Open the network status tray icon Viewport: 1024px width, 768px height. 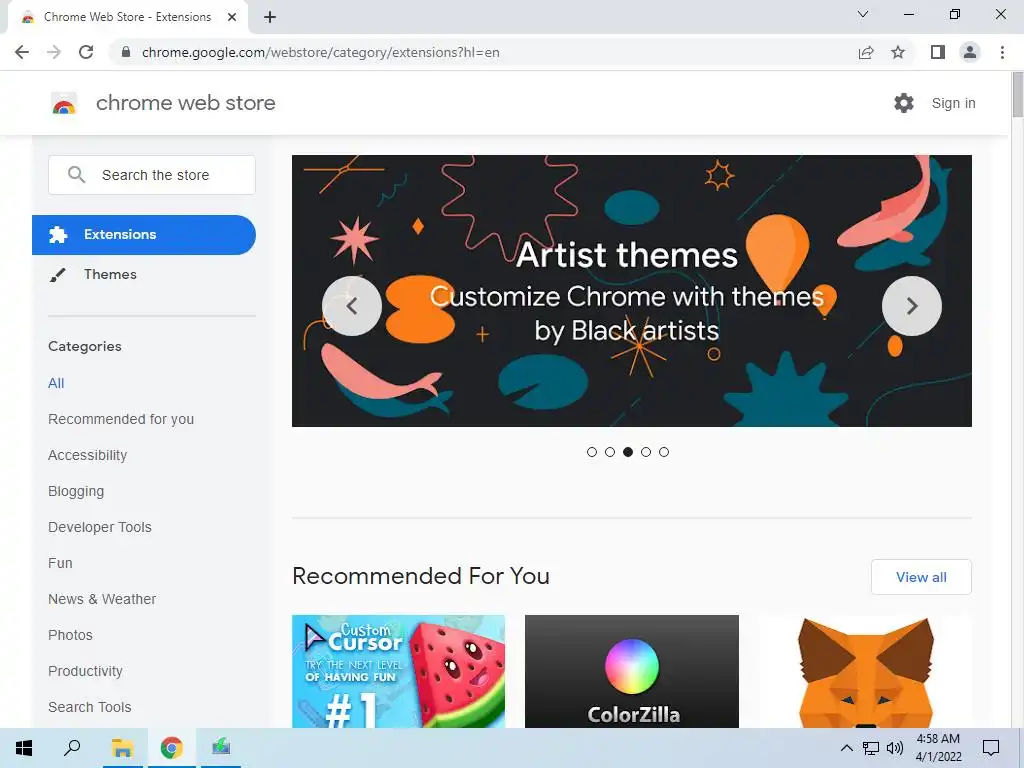(871, 748)
